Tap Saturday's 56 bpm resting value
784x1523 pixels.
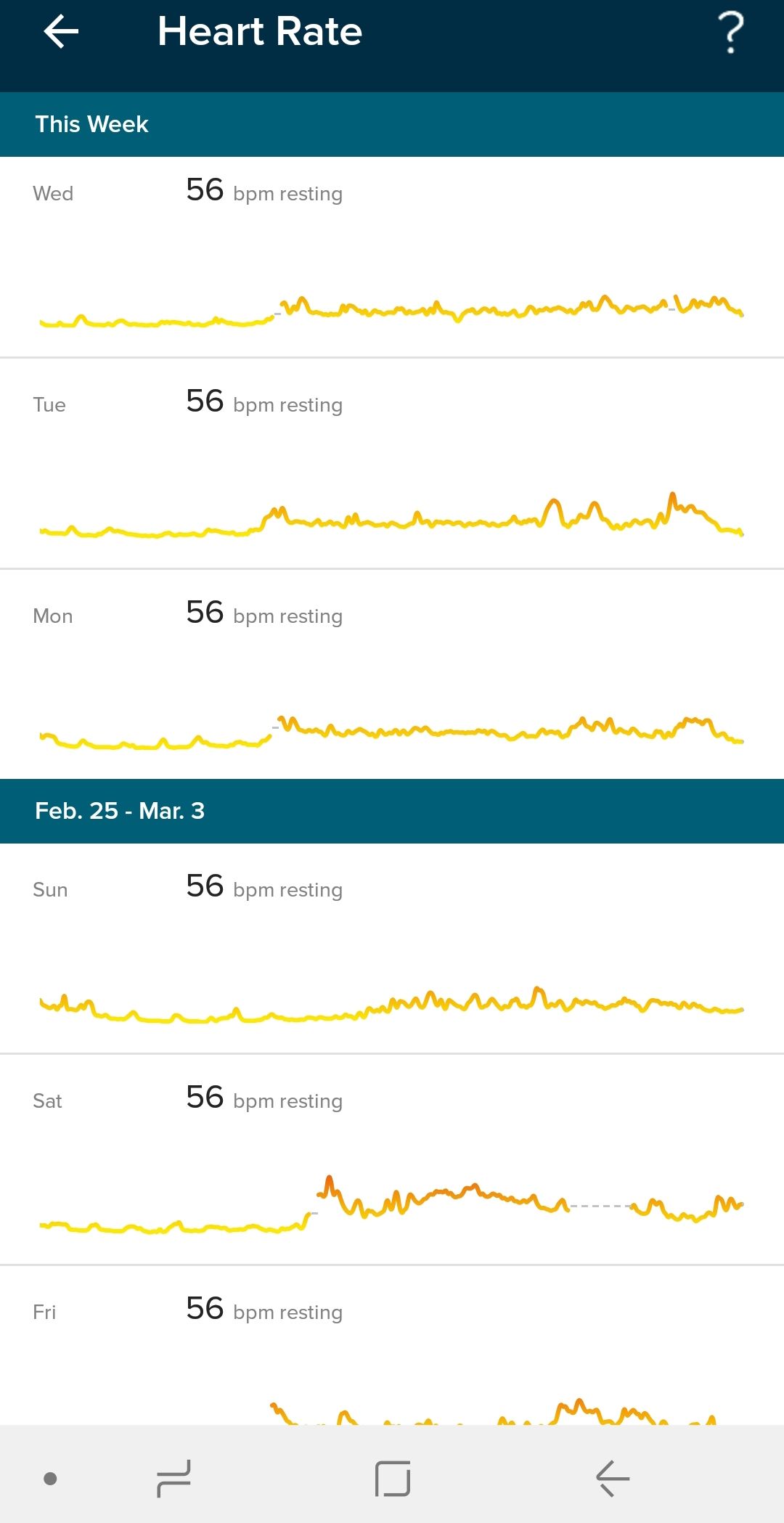tap(264, 1099)
